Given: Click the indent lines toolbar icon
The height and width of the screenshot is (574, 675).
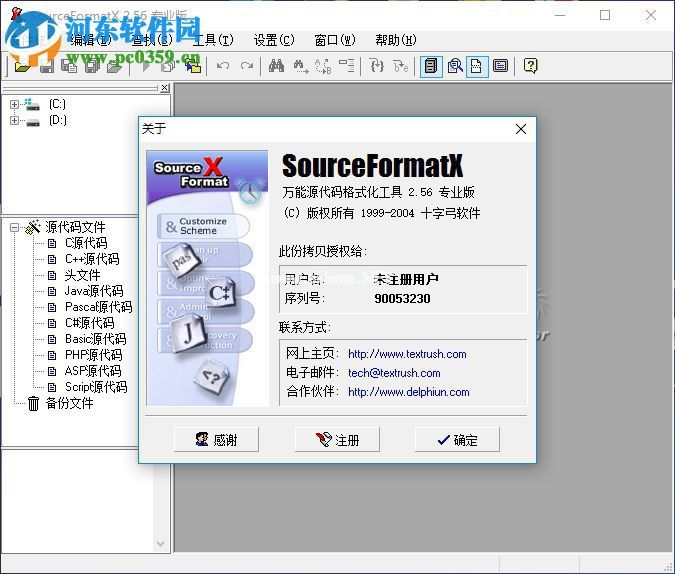Looking at the screenshot, I should [347, 66].
